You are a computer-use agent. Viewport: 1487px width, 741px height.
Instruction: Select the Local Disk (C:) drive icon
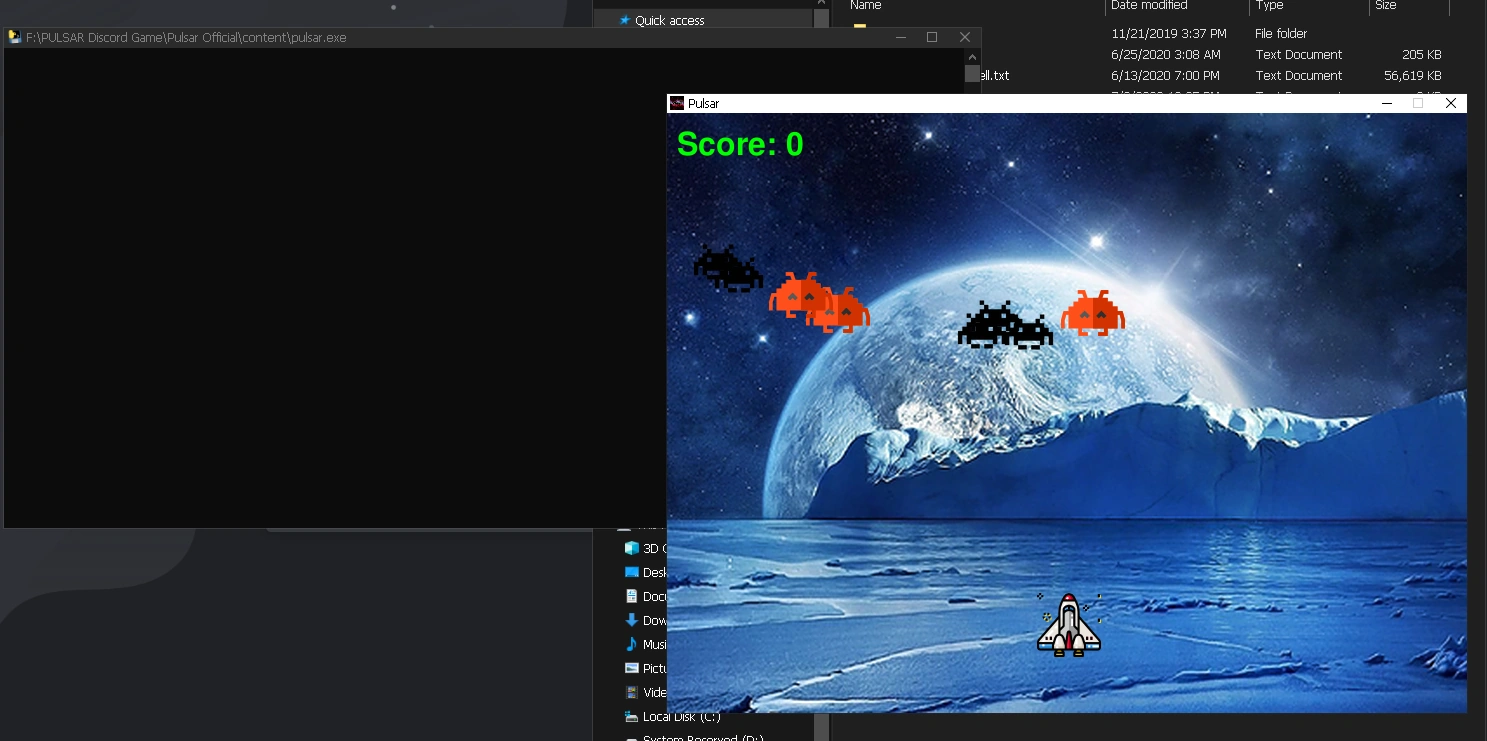click(631, 716)
